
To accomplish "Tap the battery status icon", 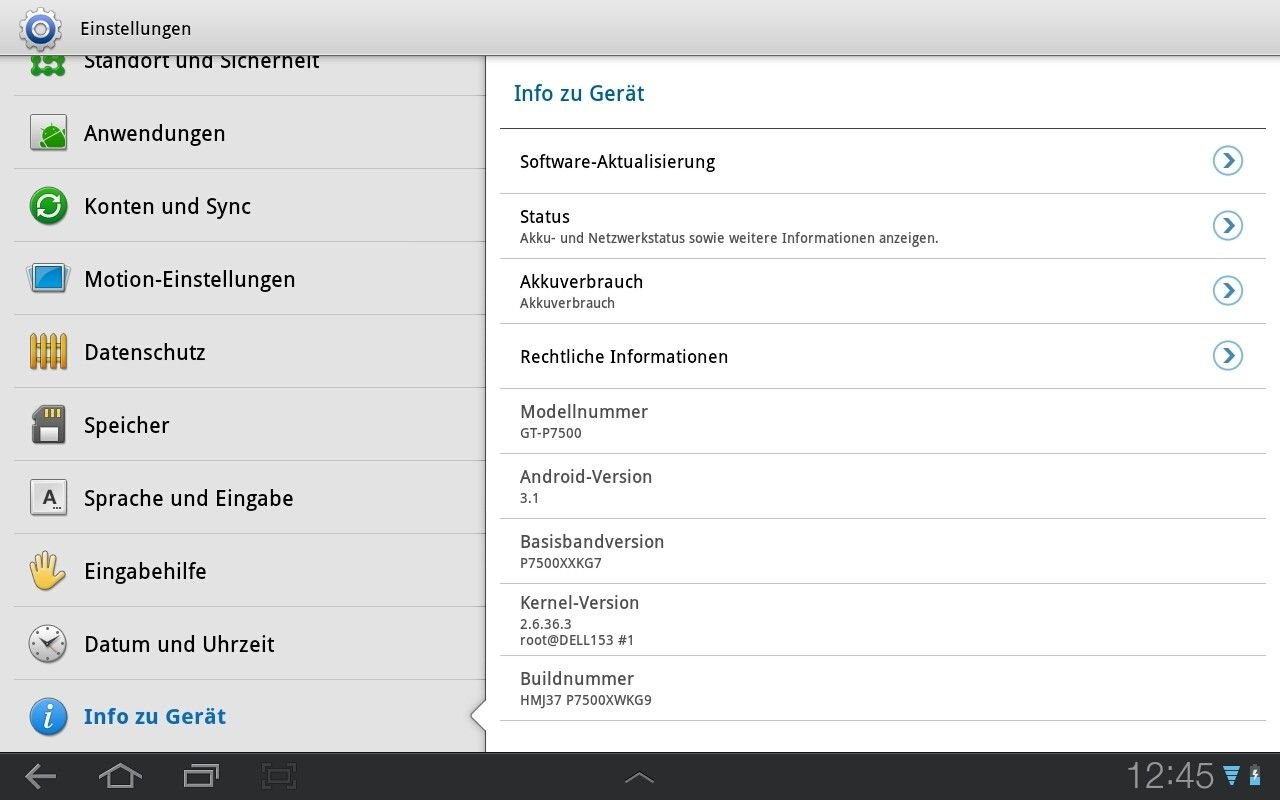I will [1256, 776].
